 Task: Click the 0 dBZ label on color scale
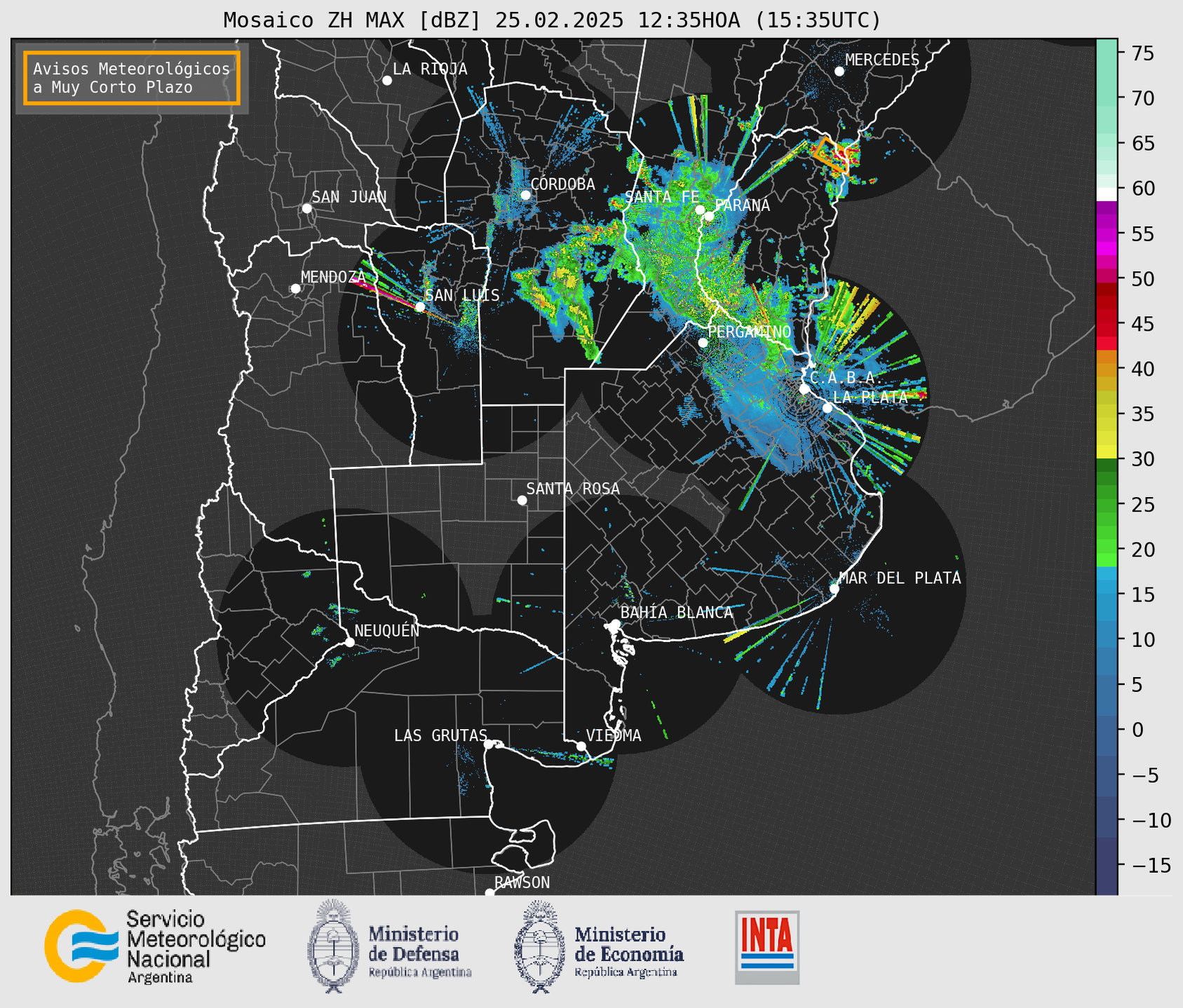click(x=1137, y=730)
